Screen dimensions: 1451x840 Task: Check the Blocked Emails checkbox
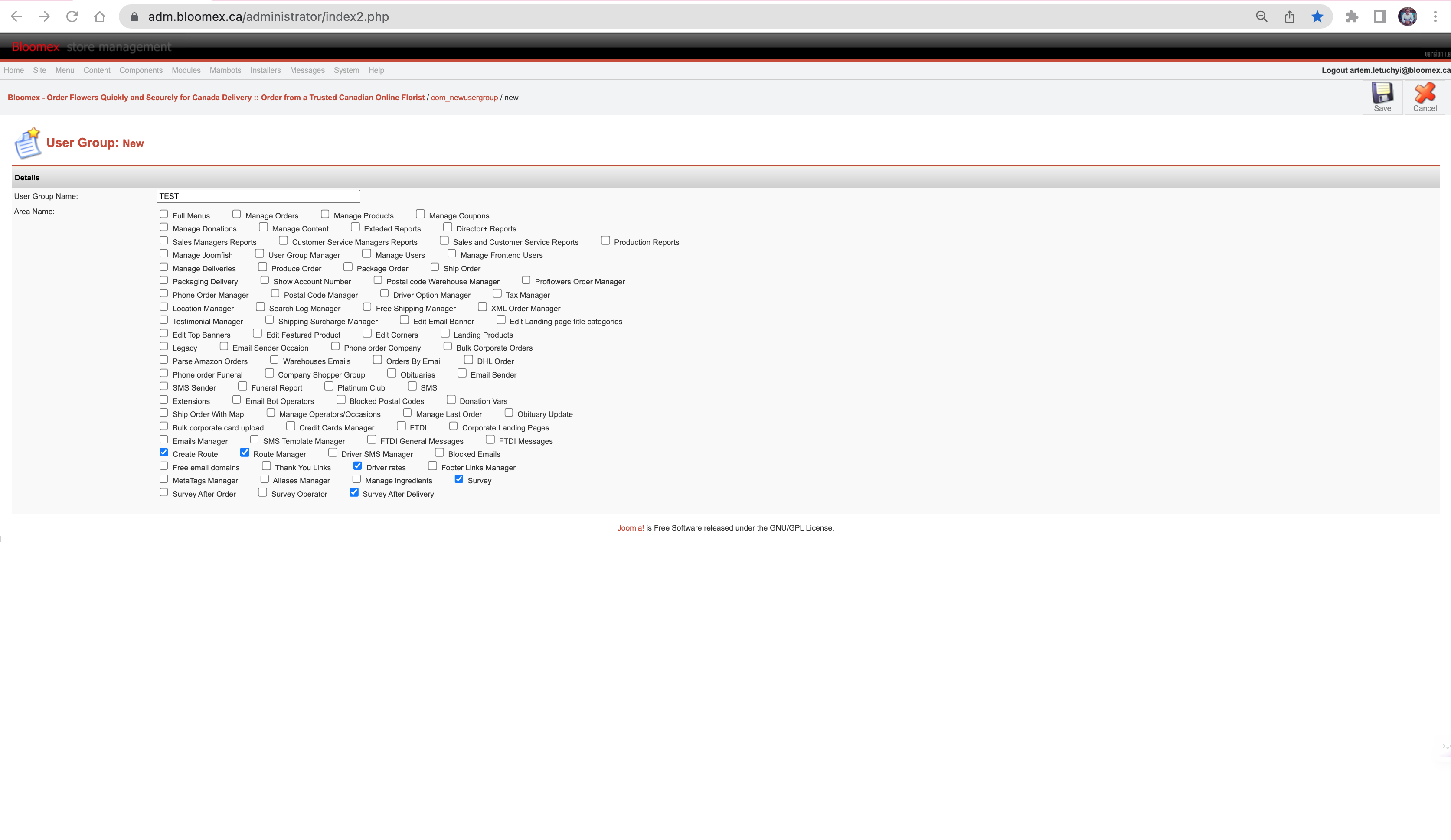pos(439,452)
